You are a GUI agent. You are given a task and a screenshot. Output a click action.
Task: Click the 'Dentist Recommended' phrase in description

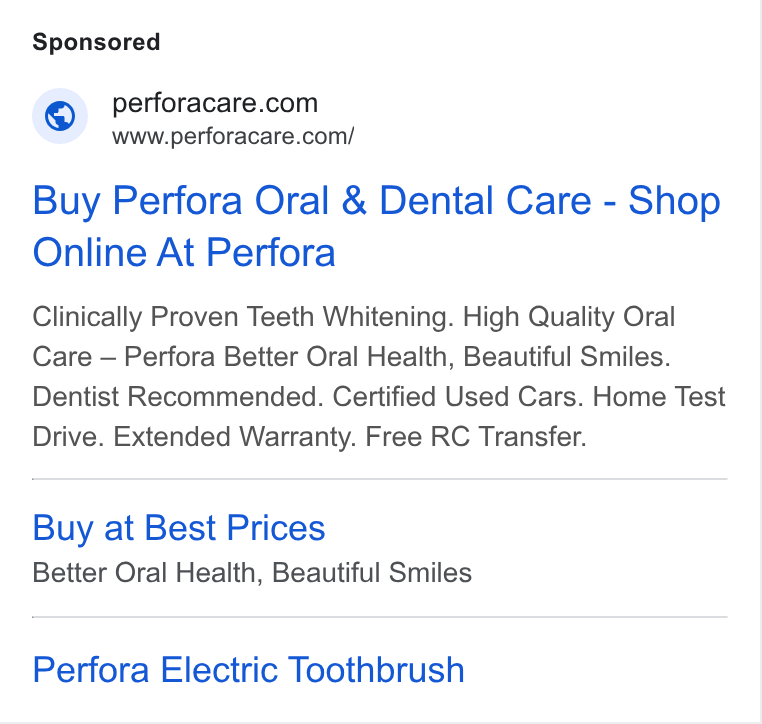point(178,396)
